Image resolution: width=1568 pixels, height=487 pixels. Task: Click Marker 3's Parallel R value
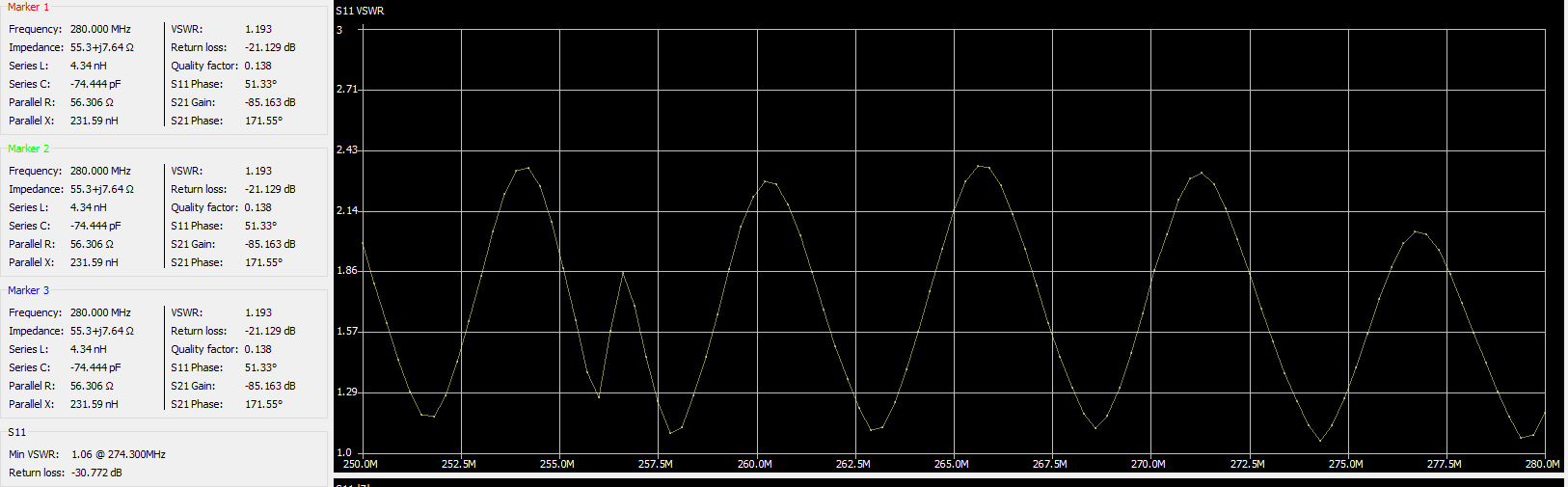pos(92,386)
